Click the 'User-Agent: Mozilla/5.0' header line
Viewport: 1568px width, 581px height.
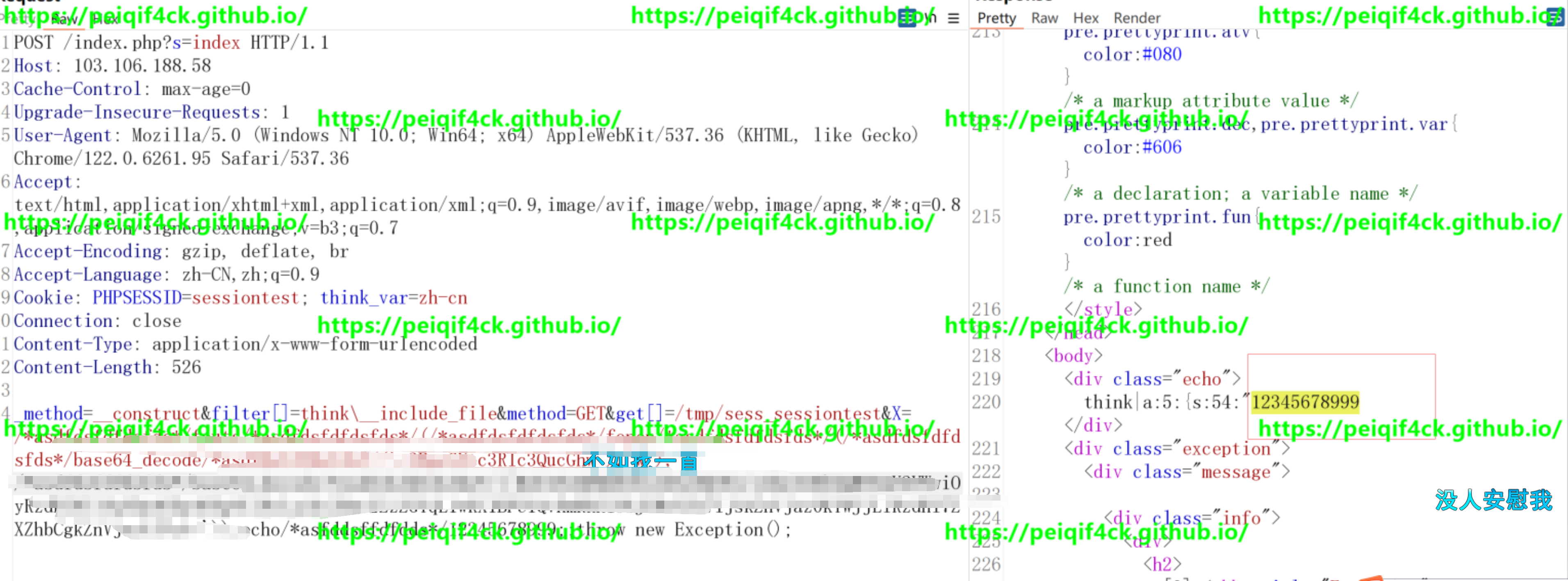[x=466, y=135]
